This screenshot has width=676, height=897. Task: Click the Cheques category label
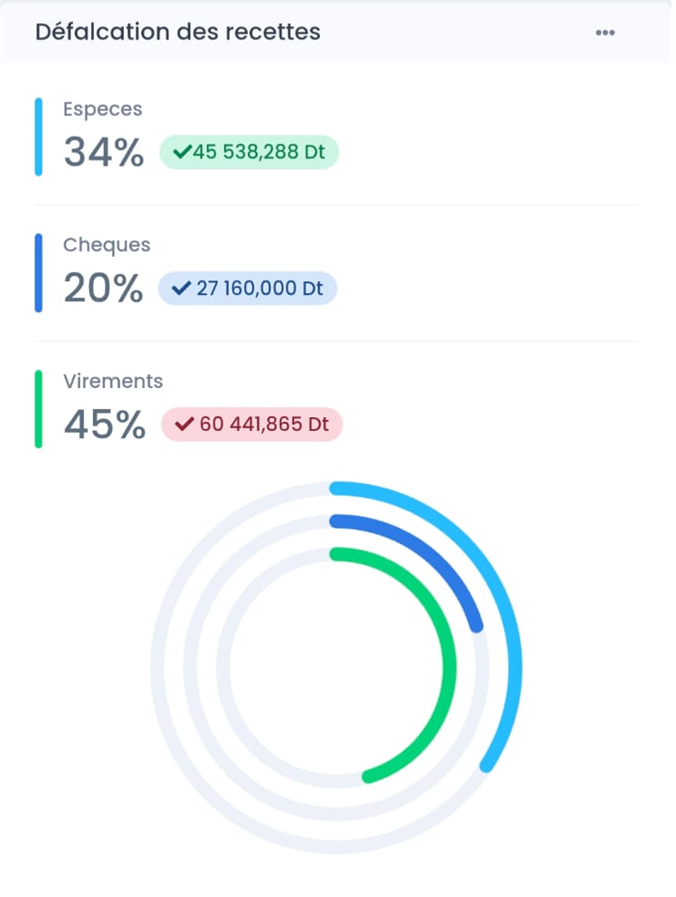pos(106,245)
